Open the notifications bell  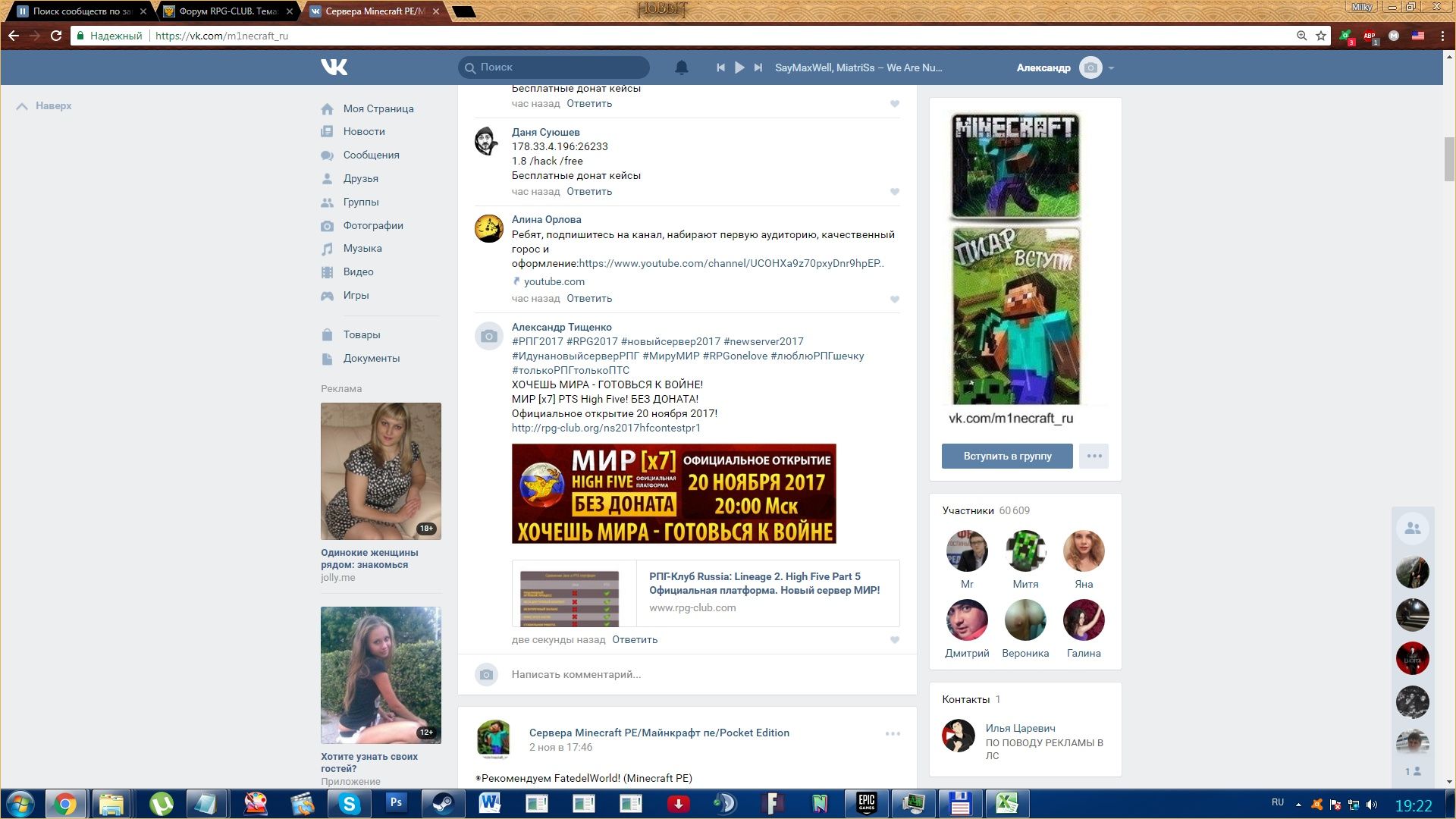click(x=681, y=67)
